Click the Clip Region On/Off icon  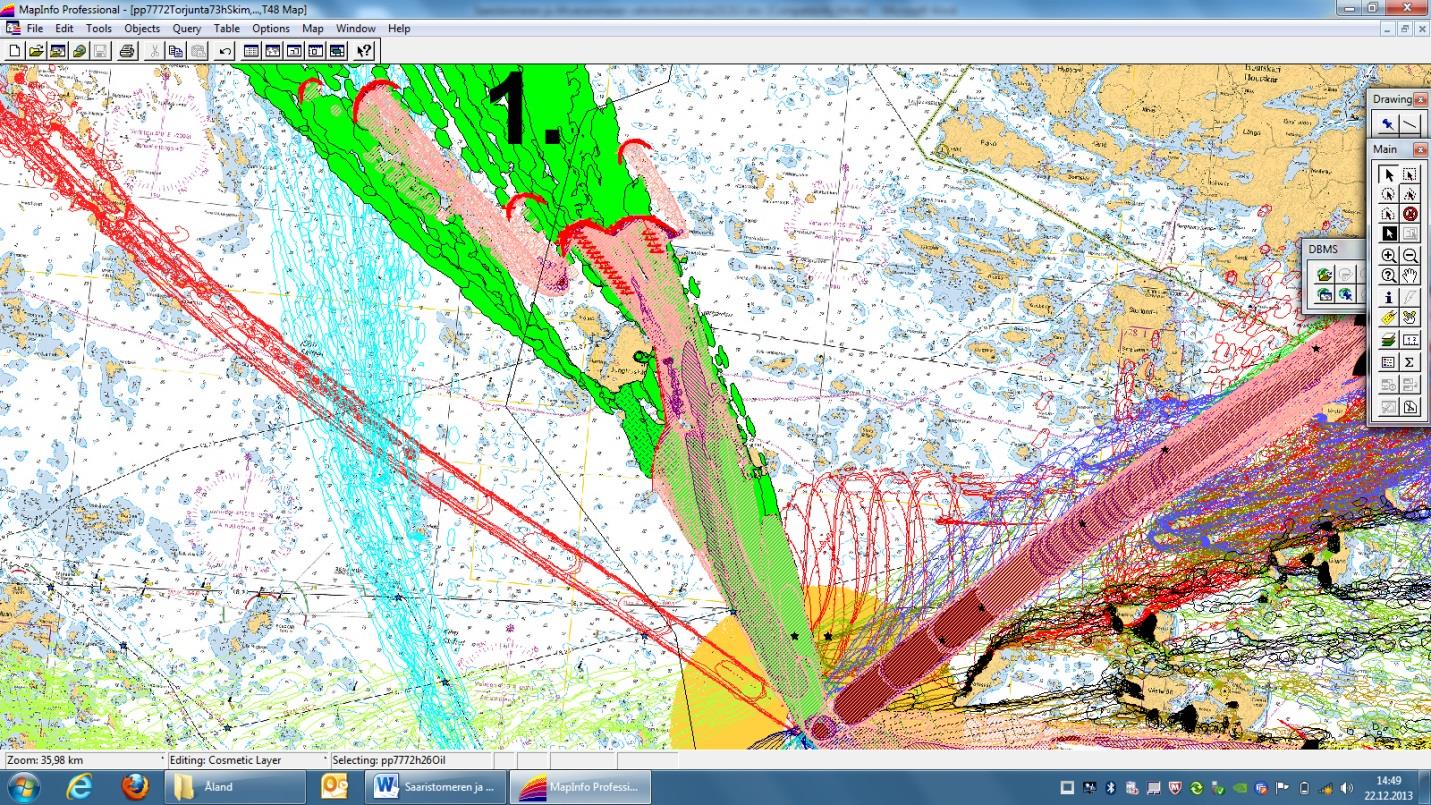point(1410,407)
